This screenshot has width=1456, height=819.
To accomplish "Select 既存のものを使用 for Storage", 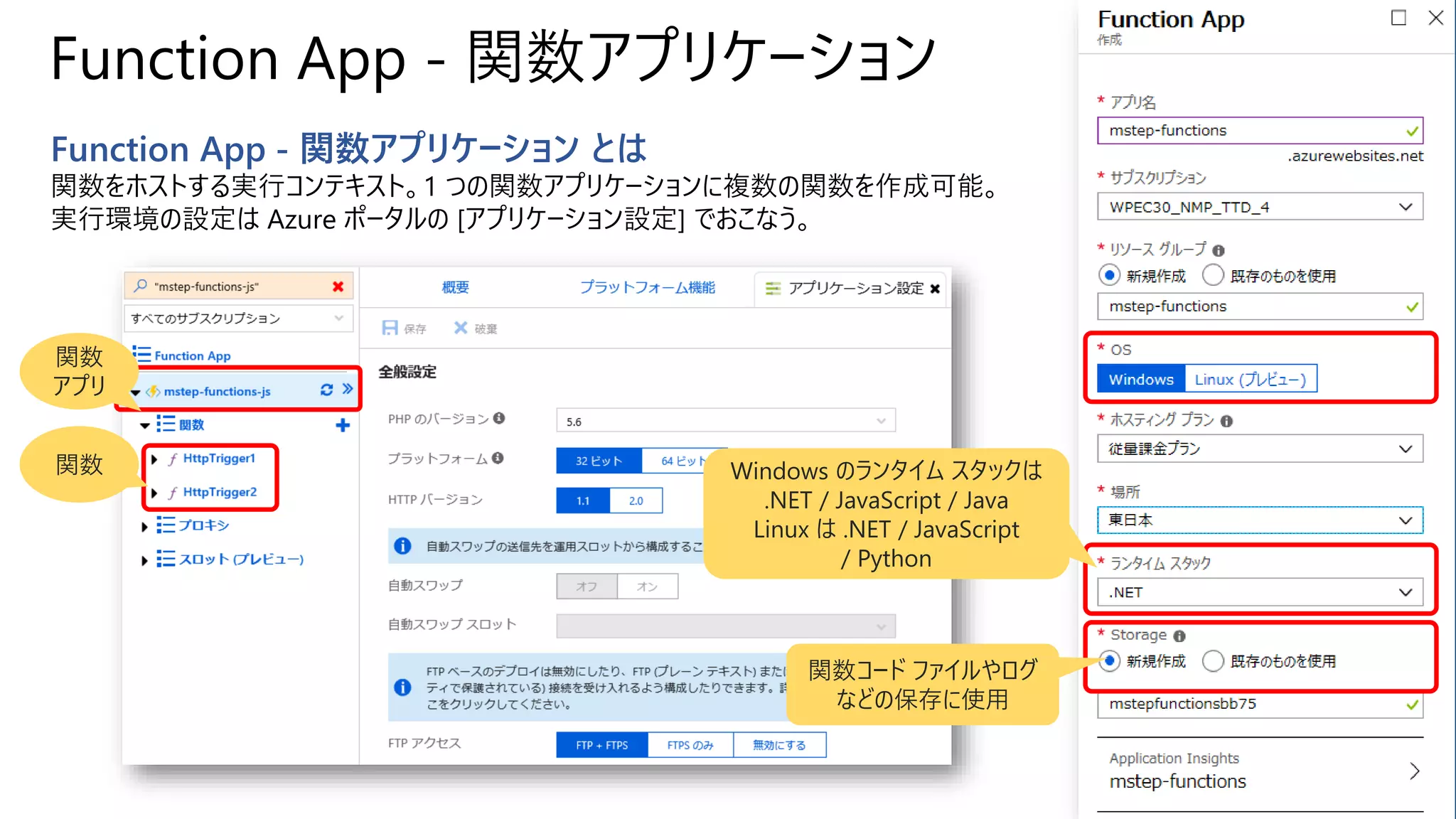I will [x=1213, y=660].
